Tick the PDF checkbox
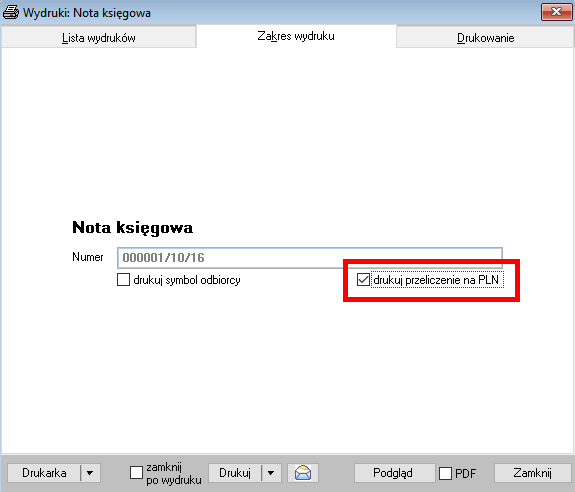The height and width of the screenshot is (492, 575). click(x=446, y=473)
